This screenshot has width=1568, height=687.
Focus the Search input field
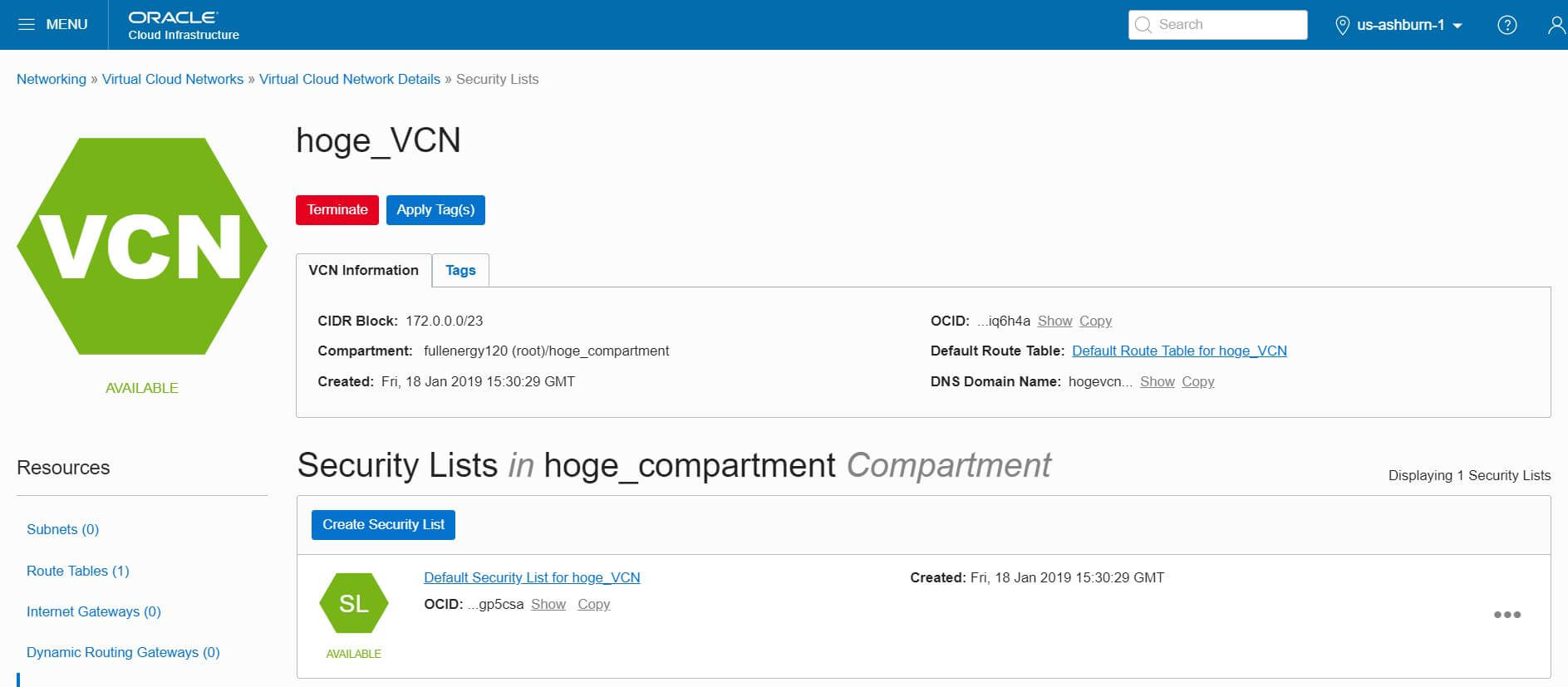coord(1217,25)
